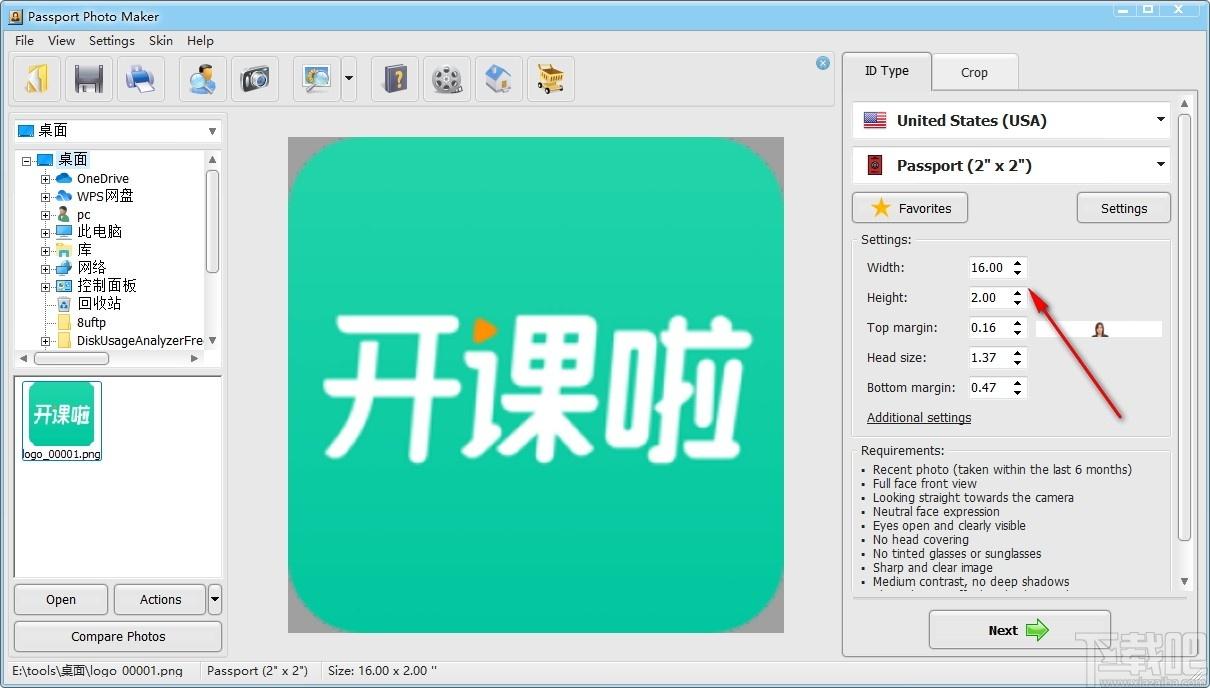Increase Width with the up stepper arrow
Screen dimensions: 1210x688
[x=1018, y=263]
